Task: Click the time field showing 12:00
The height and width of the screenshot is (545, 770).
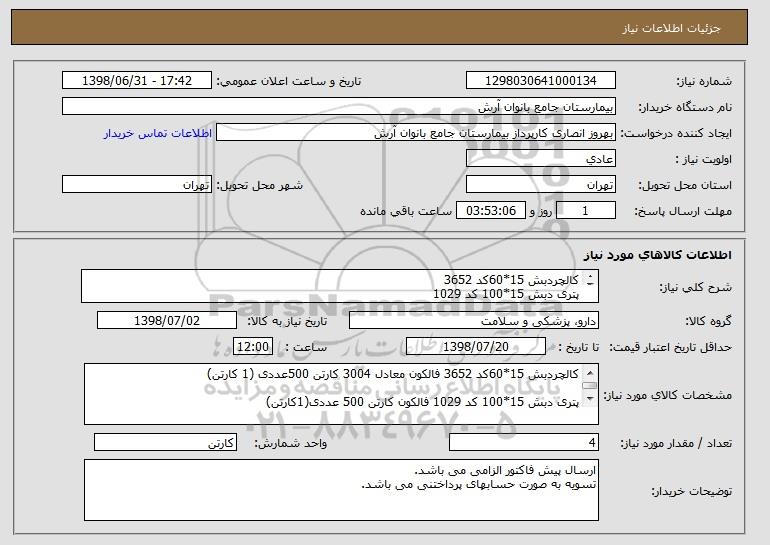Action: [x=253, y=347]
